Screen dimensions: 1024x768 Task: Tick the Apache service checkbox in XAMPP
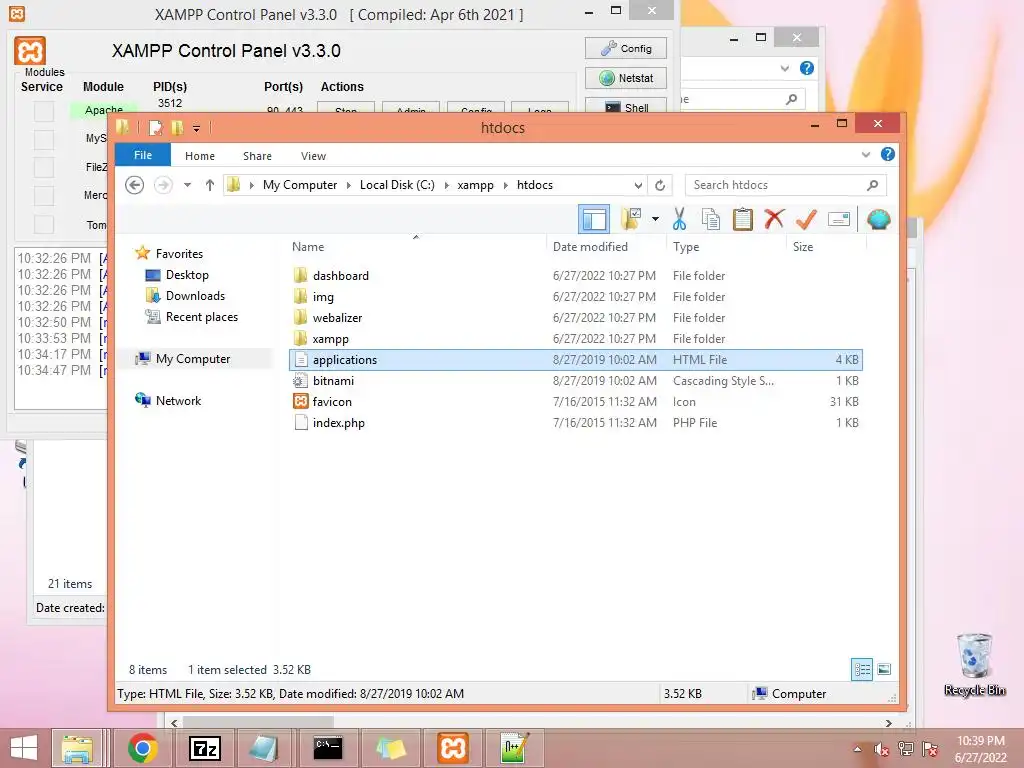tap(44, 111)
